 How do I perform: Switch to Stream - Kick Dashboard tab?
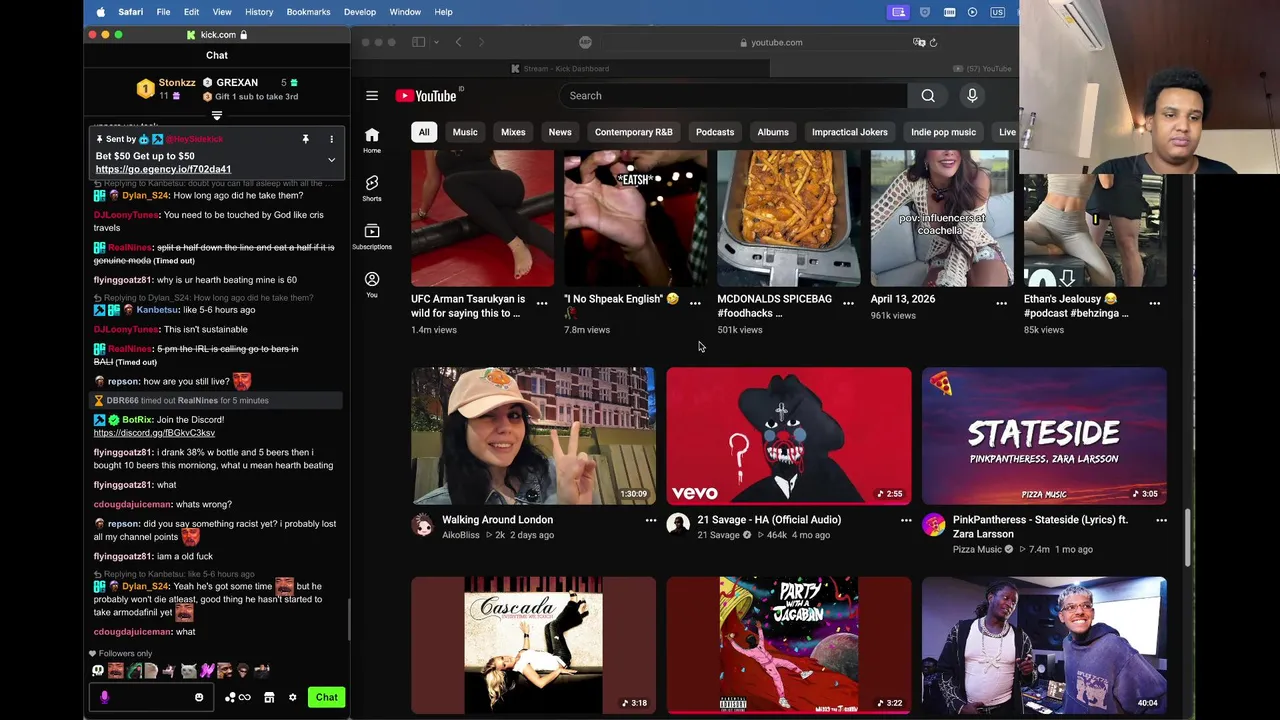pyautogui.click(x=560, y=69)
